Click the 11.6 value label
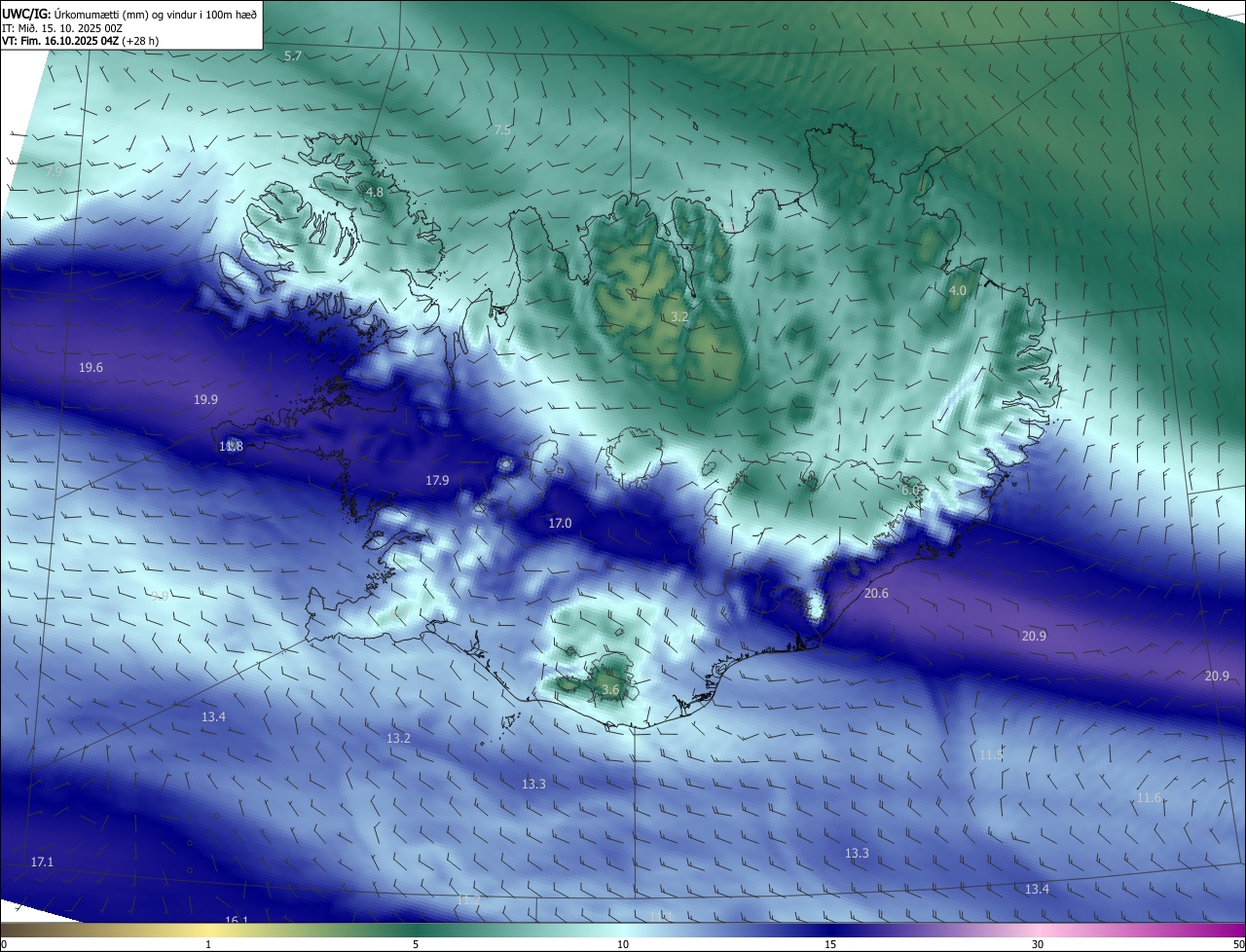Screen dimensions: 1246x952 1149,798
